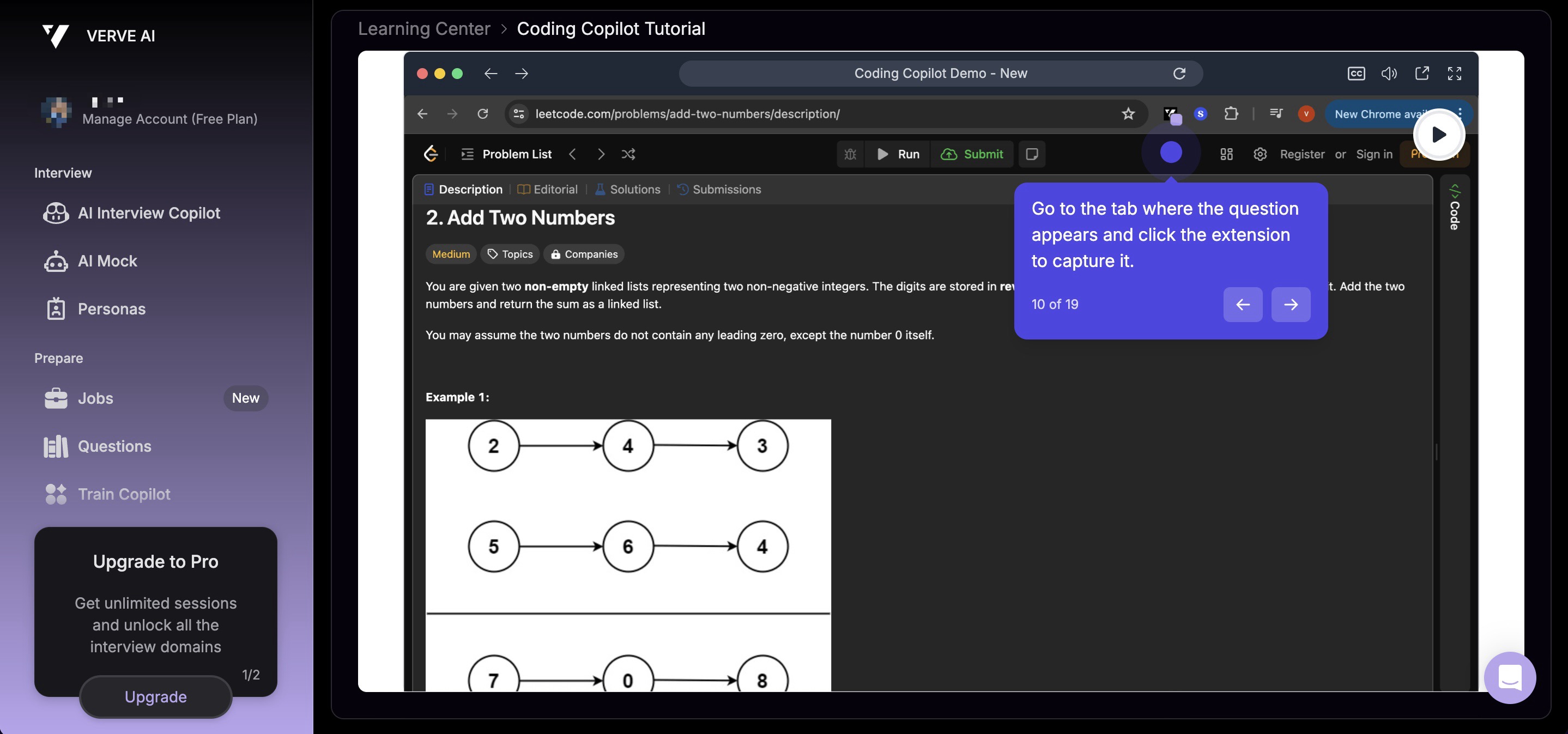1568x734 pixels.
Task: Click the closed captions CC icon
Action: (x=1355, y=74)
